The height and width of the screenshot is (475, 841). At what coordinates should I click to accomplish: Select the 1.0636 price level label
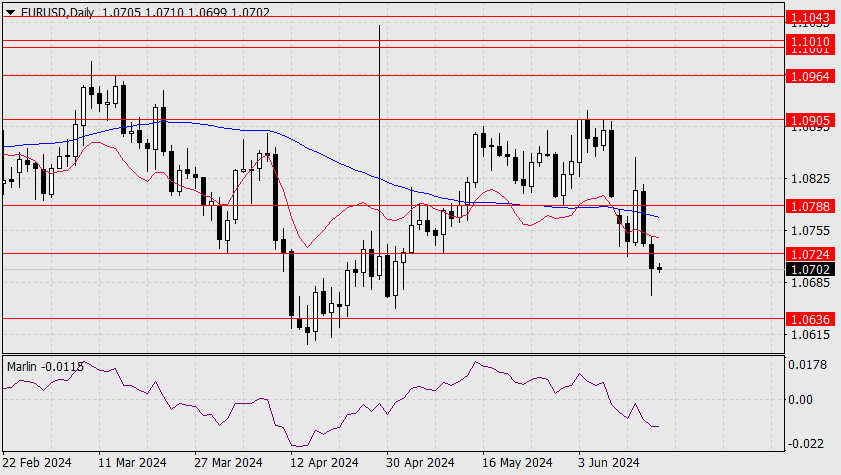[x=810, y=320]
